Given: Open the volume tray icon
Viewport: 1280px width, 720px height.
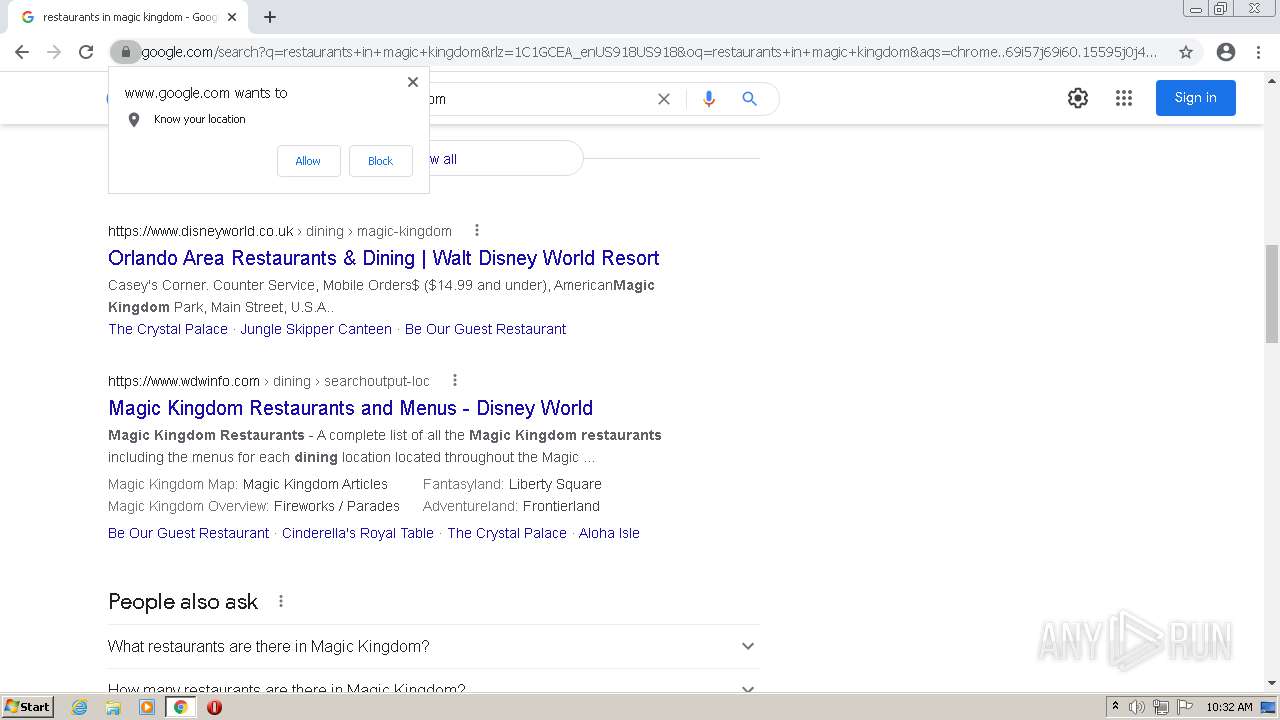Looking at the screenshot, I should click(x=1137, y=707).
